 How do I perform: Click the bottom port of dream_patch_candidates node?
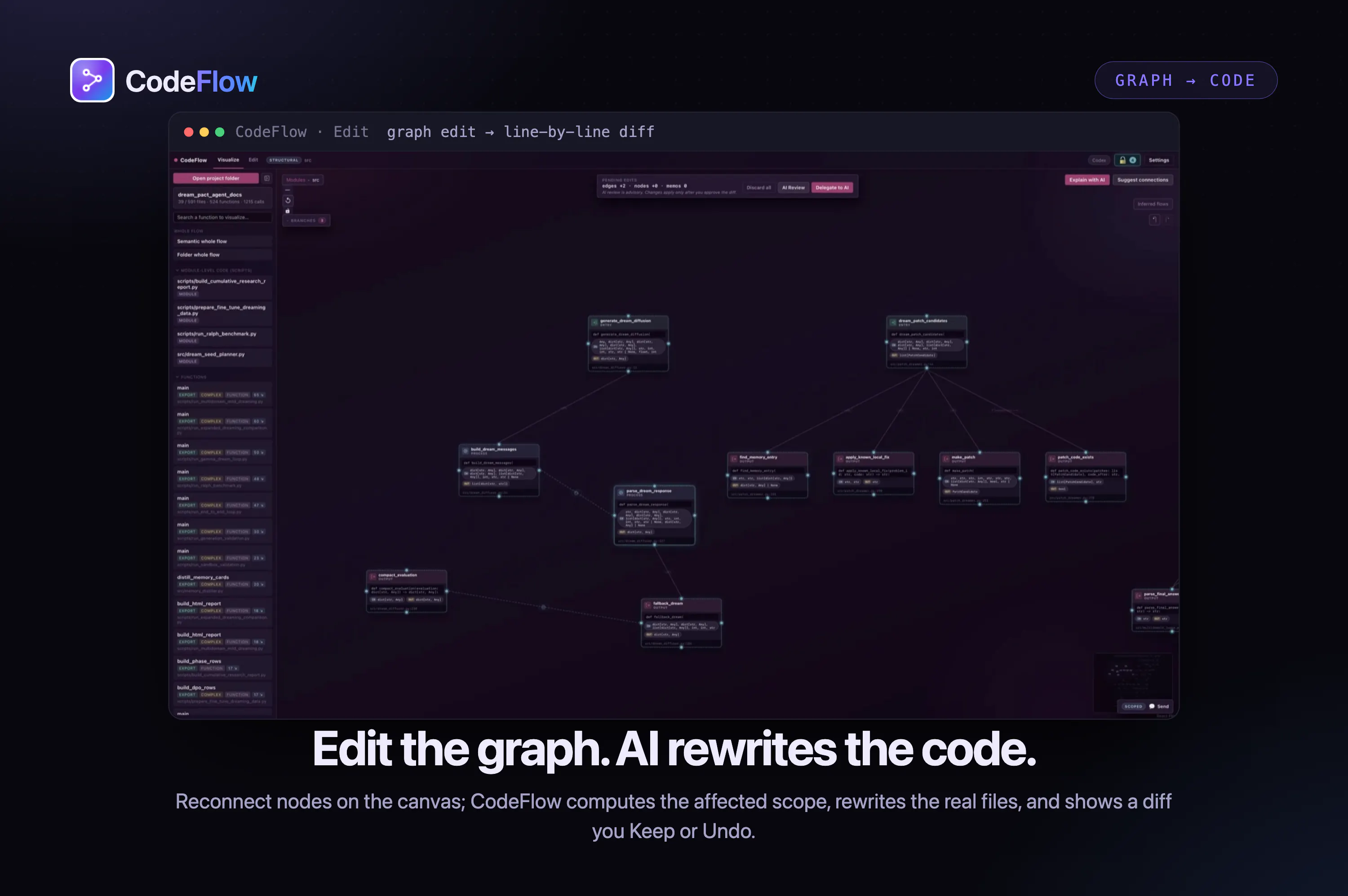pyautogui.click(x=926, y=368)
